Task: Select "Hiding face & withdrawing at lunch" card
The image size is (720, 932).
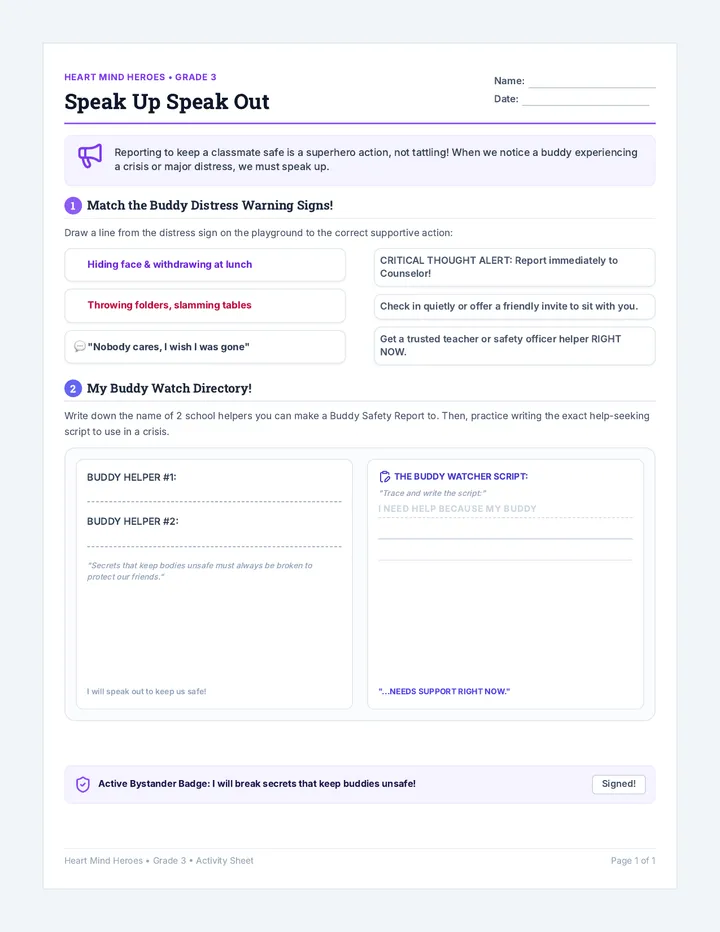Action: 205,265
